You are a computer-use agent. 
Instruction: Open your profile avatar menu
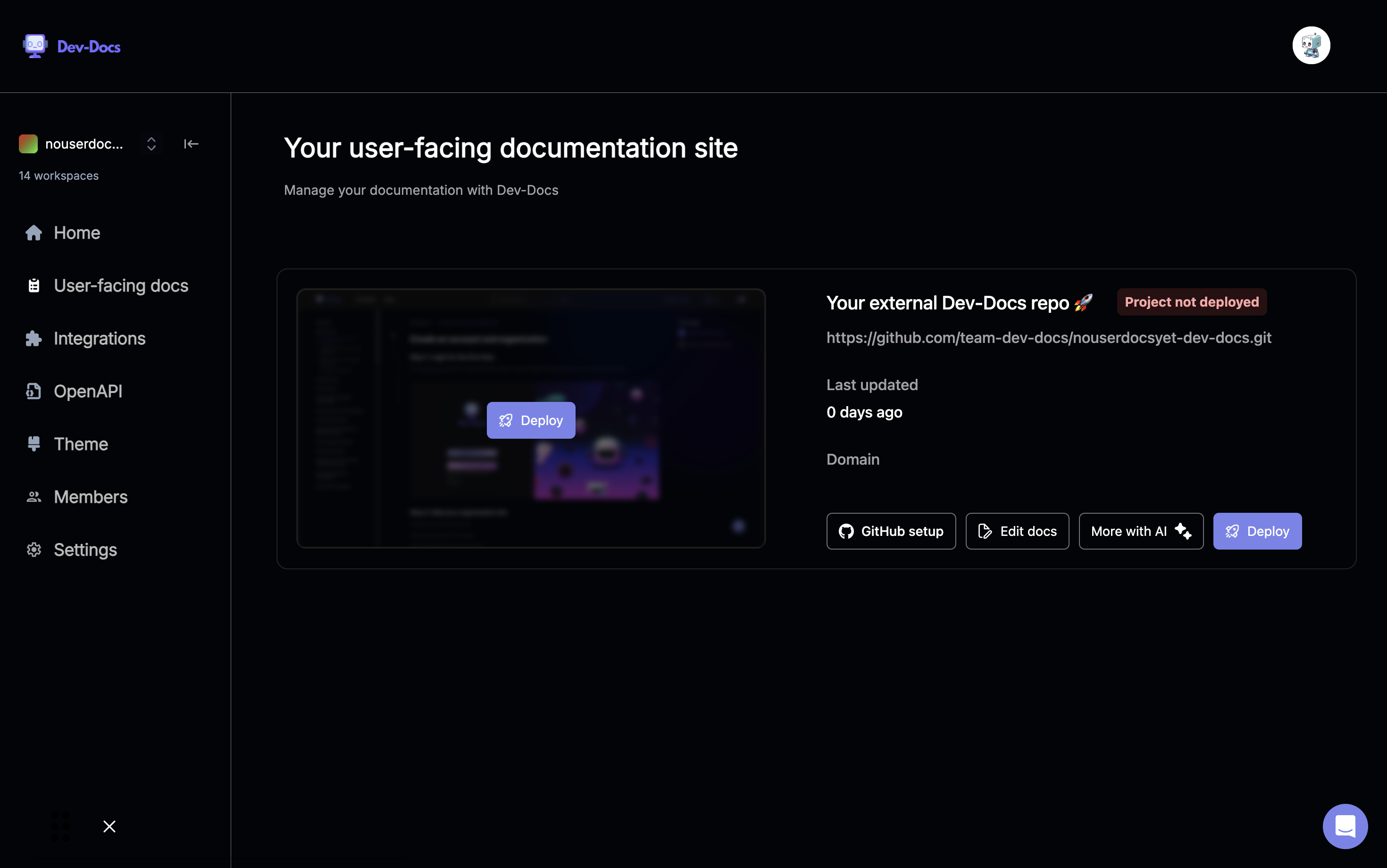[1311, 45]
